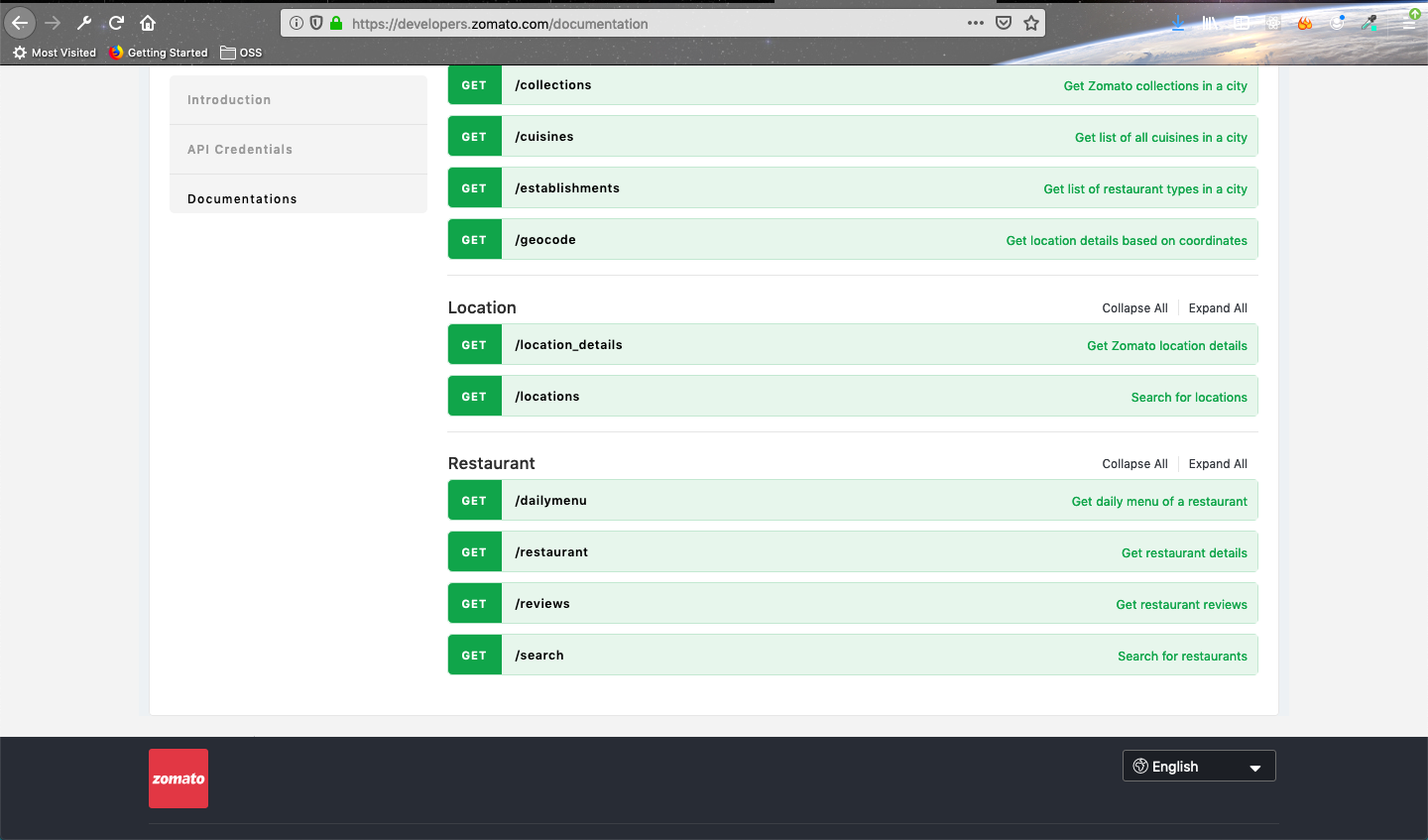This screenshot has height=840, width=1428.
Task: Click the Restaurant section heading
Action: pyautogui.click(x=491, y=463)
